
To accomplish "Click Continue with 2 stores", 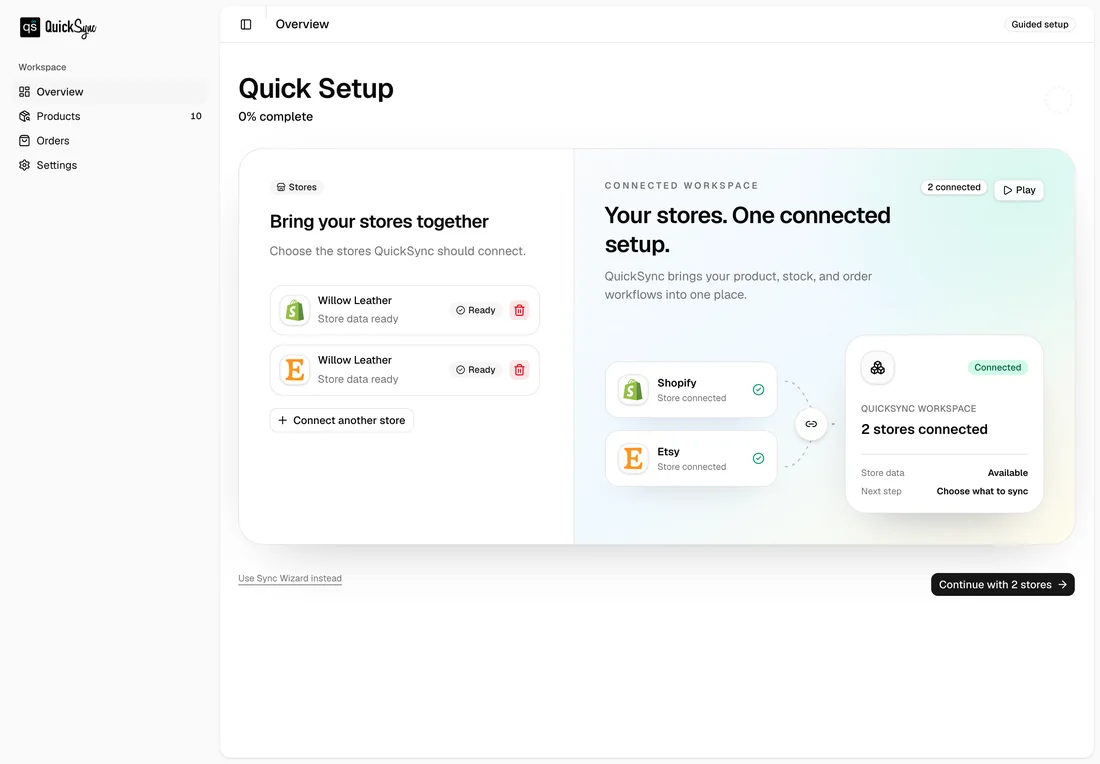I will tap(1002, 584).
